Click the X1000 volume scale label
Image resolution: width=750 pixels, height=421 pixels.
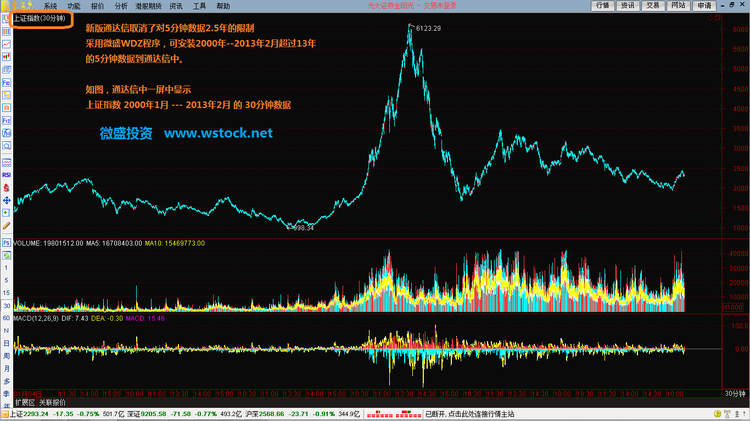point(732,308)
